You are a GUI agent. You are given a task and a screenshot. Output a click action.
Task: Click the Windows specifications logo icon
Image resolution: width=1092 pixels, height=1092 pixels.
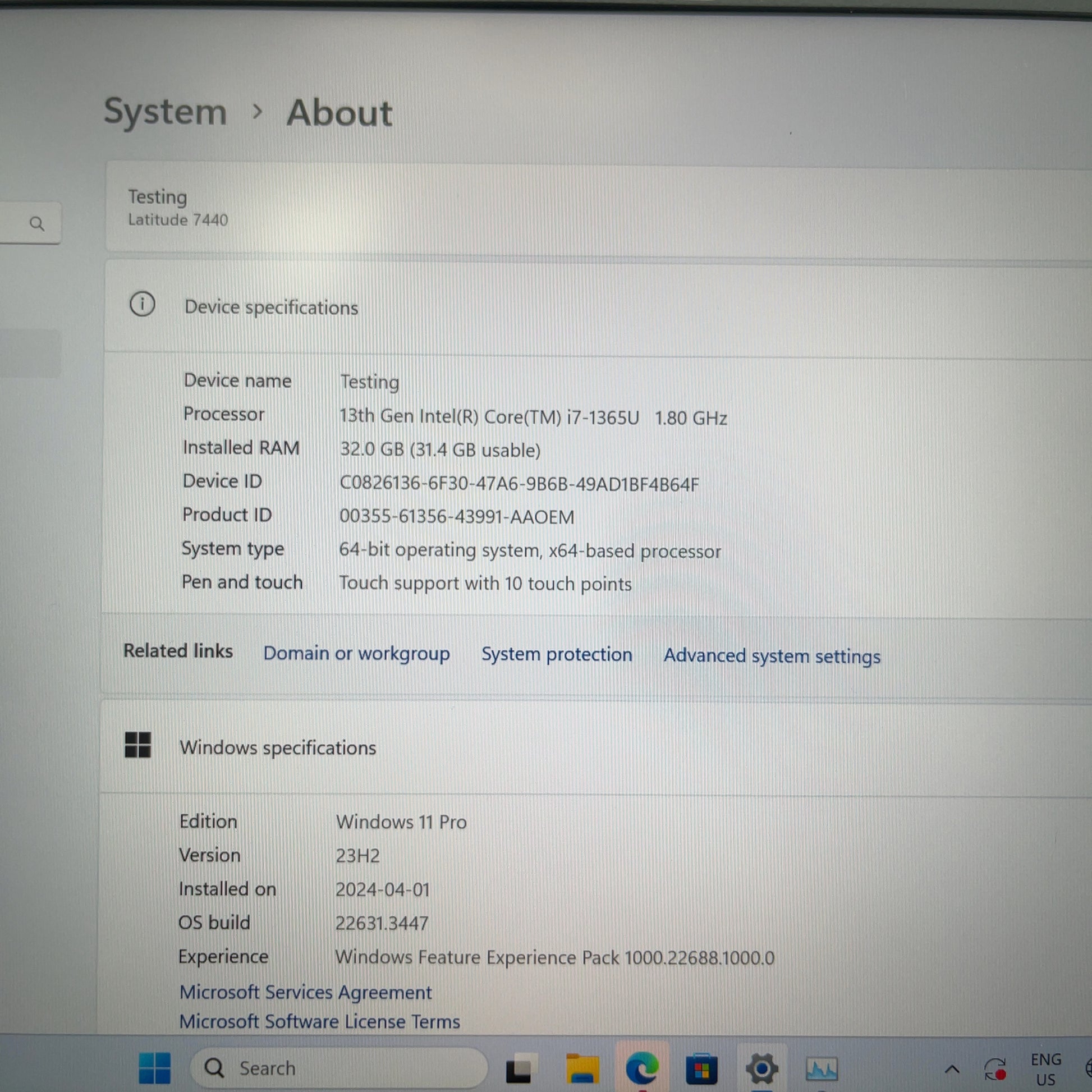pos(137,745)
